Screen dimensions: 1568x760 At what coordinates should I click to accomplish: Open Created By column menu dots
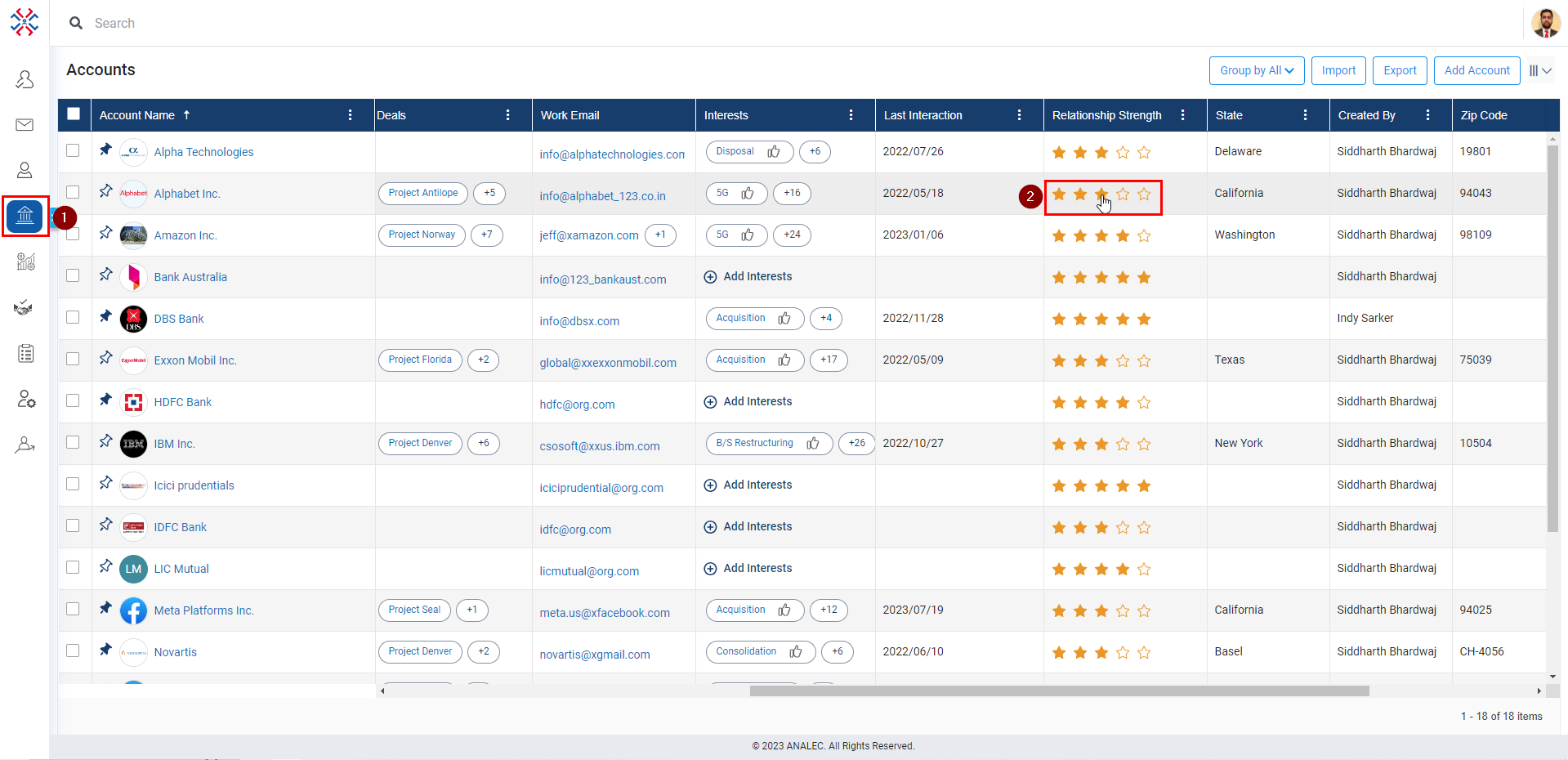tap(1427, 115)
